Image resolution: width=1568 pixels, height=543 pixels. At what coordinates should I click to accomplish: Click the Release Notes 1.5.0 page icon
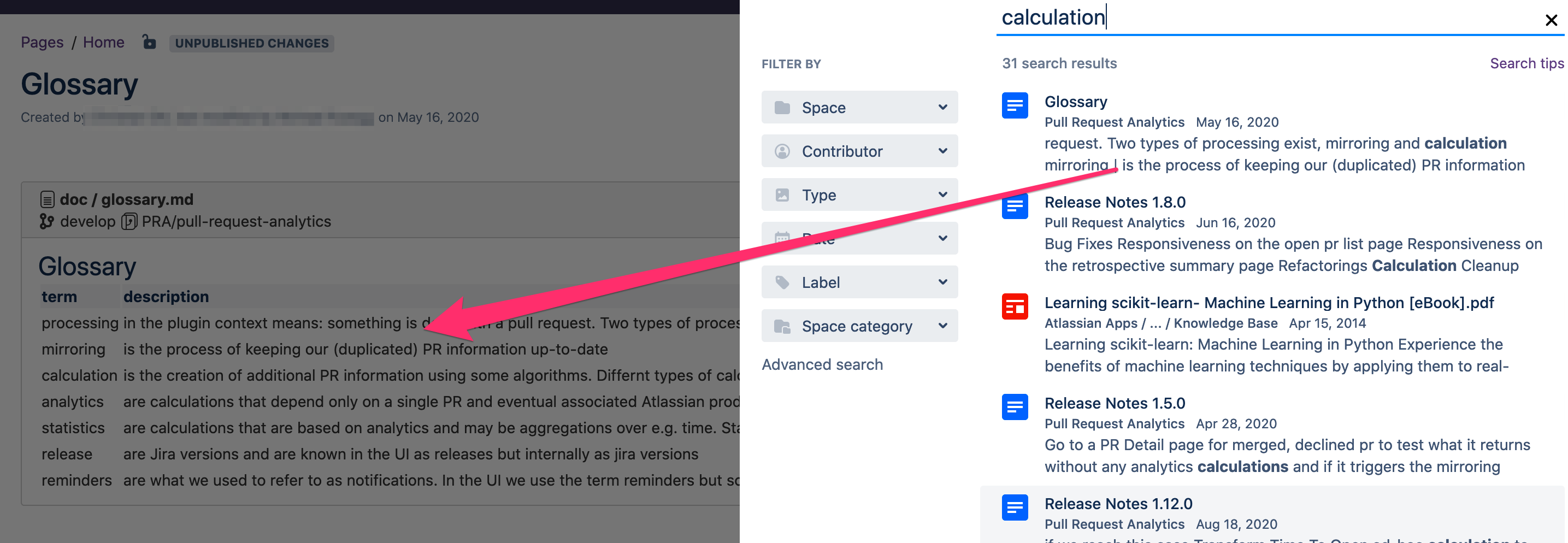(1014, 408)
